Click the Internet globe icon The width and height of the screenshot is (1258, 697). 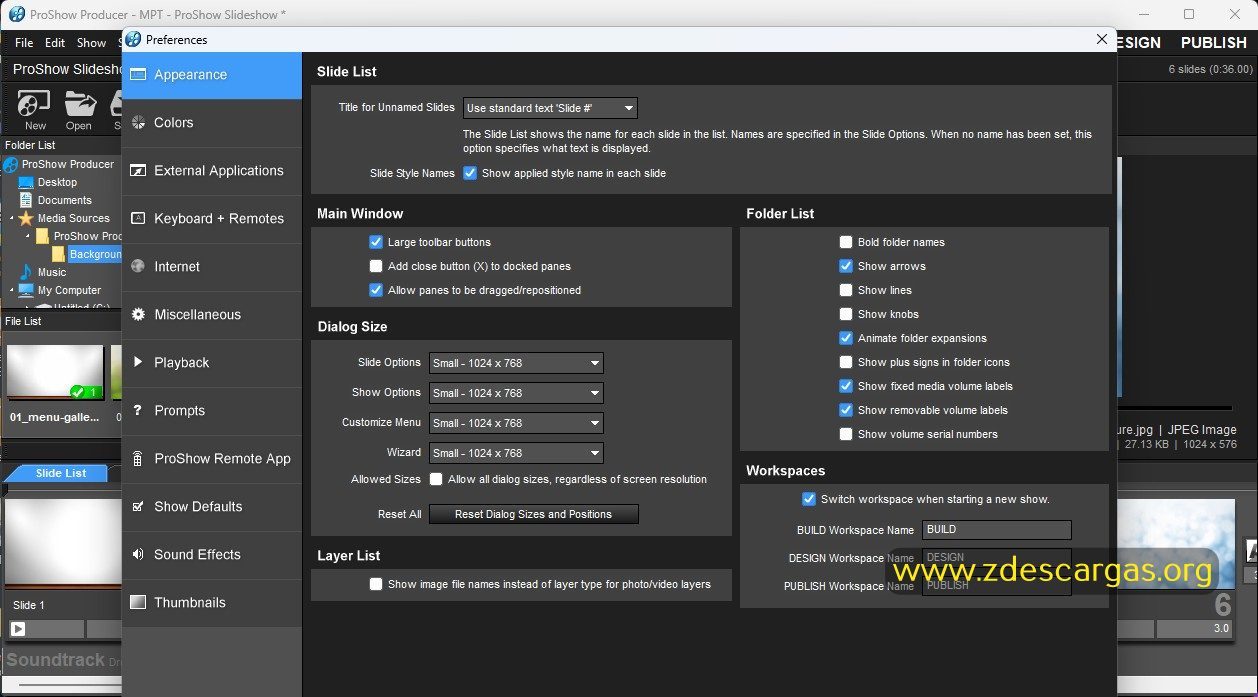click(138, 267)
